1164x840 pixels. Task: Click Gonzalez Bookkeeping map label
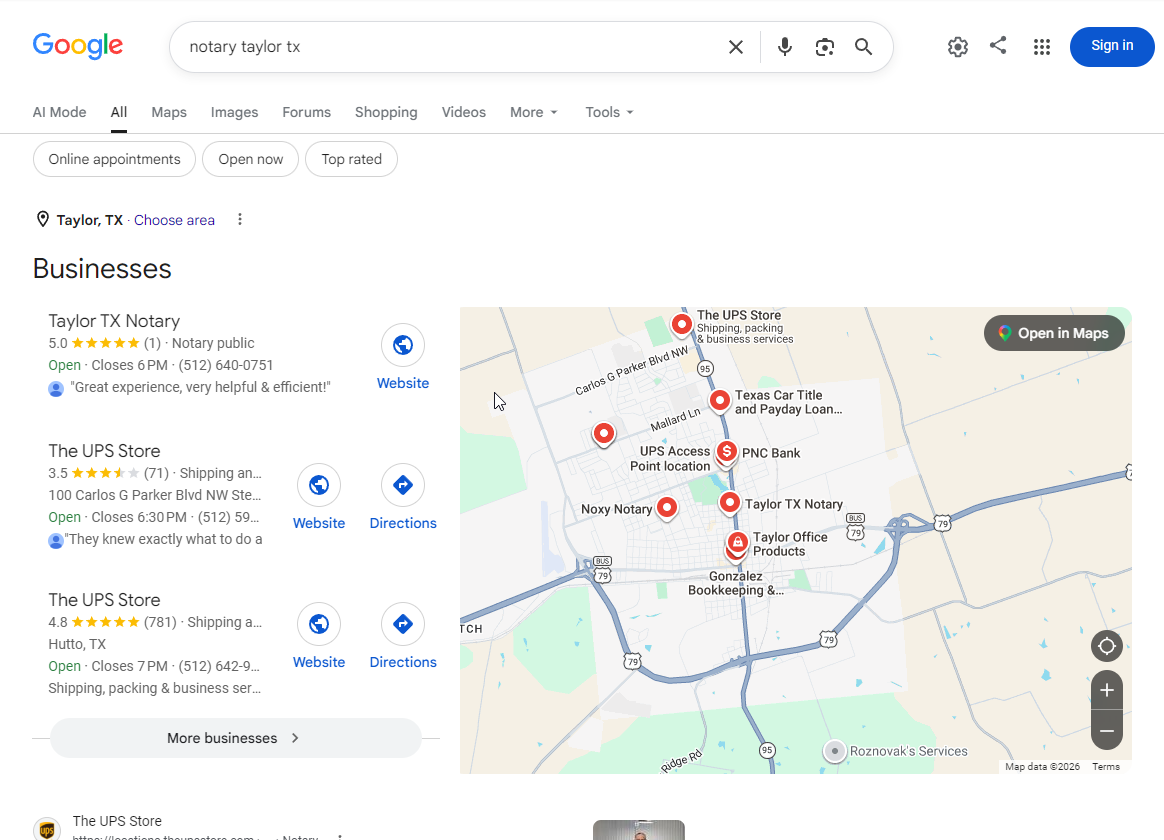tap(736, 583)
